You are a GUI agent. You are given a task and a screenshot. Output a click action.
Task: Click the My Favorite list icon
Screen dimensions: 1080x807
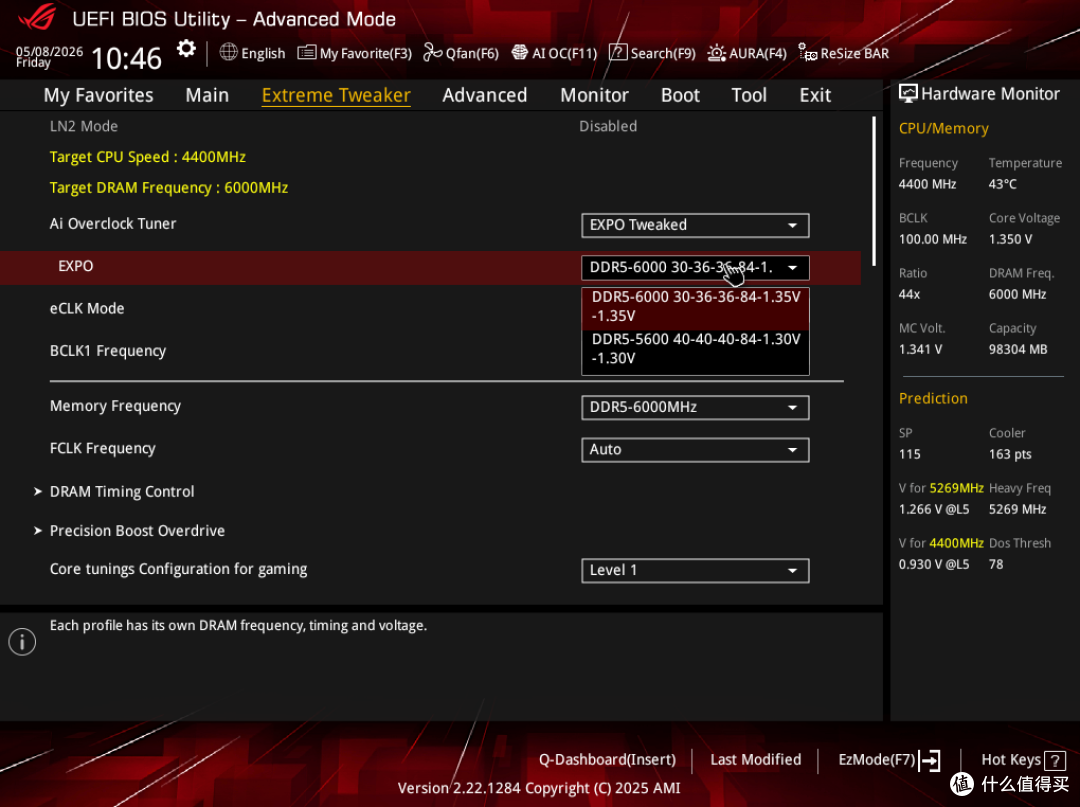tap(307, 53)
